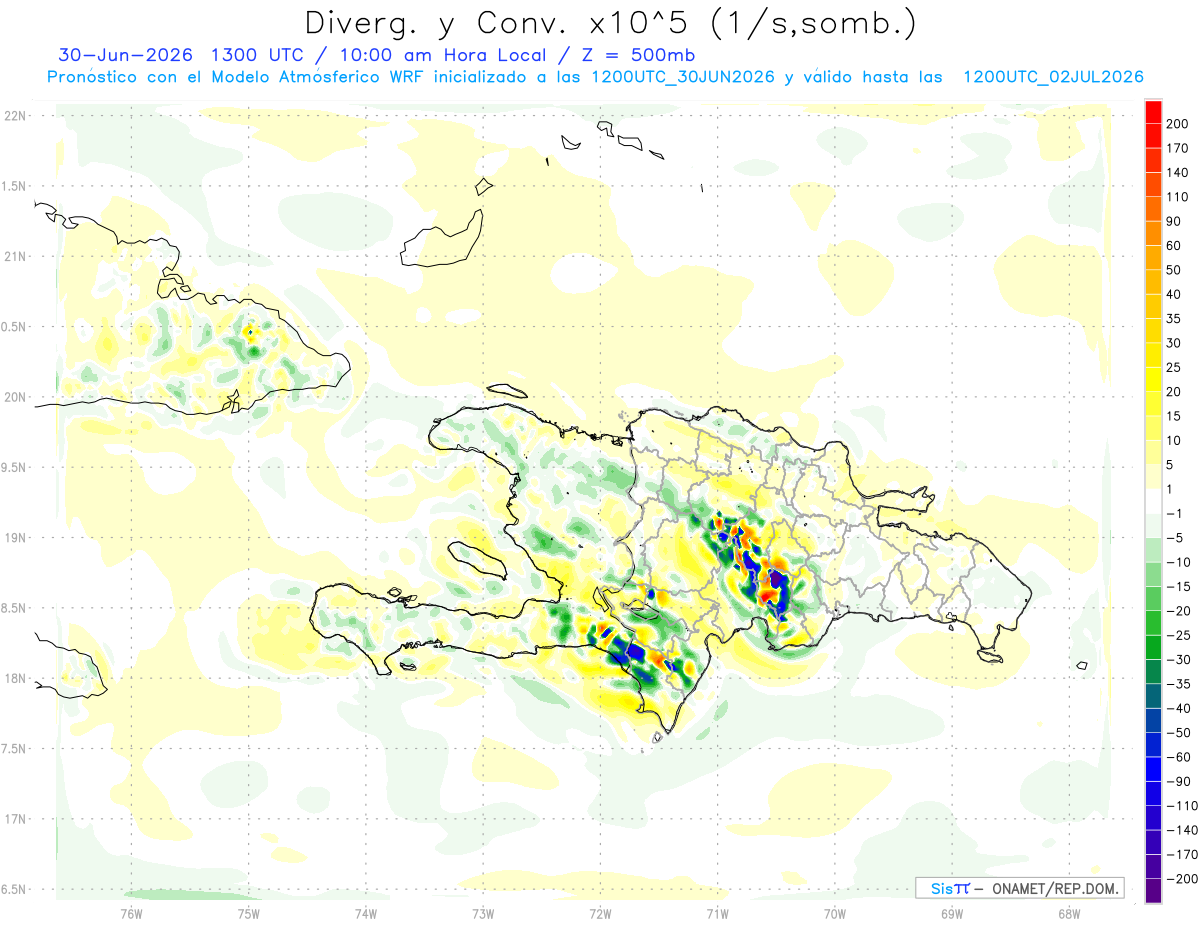Click the legend value -200

coord(1182,879)
